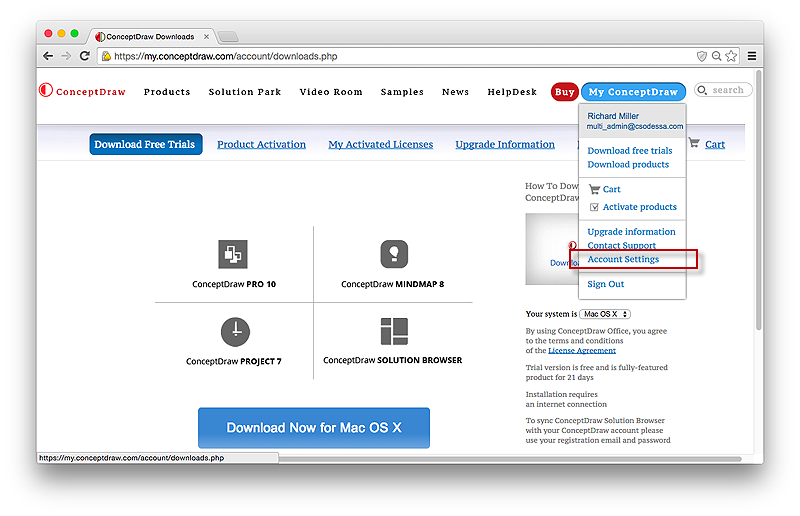Bookmark the page with the star icon
Image resolution: width=800 pixels, height=516 pixels.
(731, 56)
